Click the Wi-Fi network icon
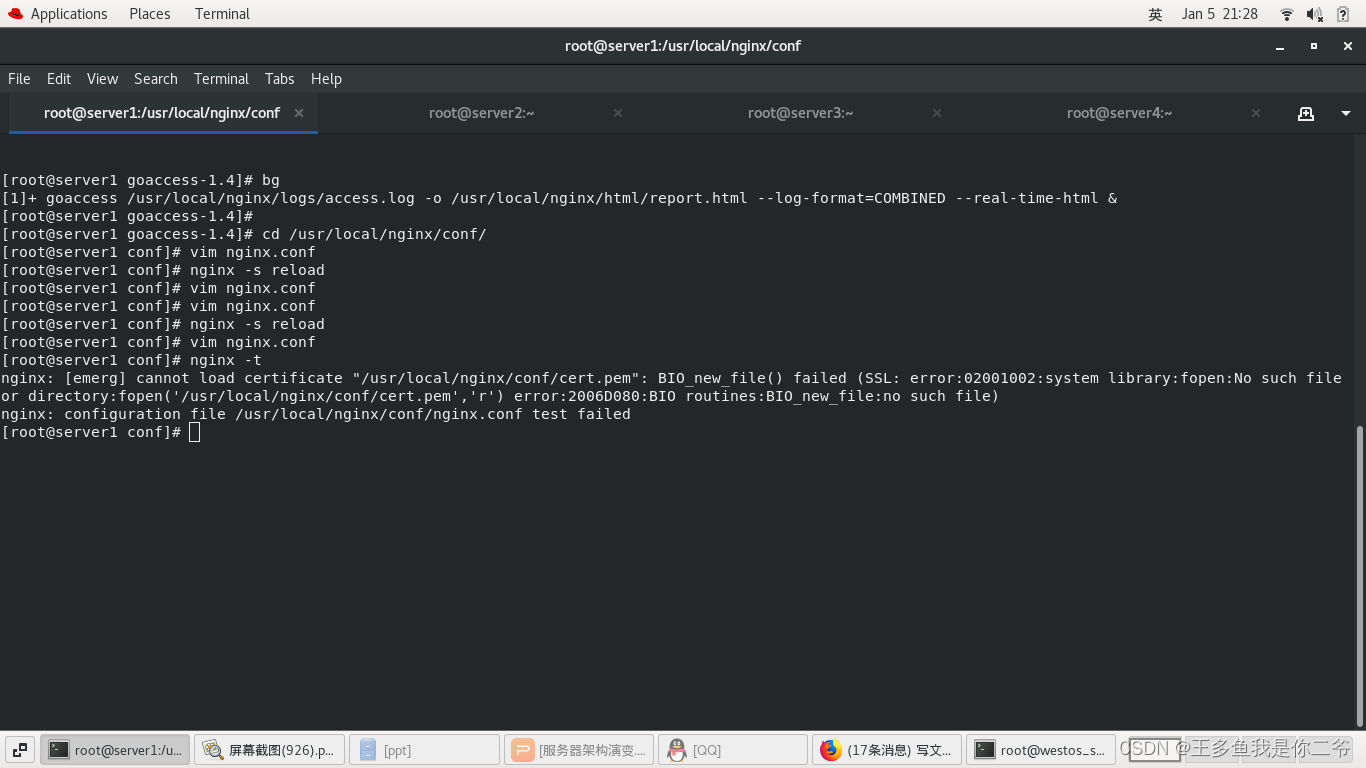 [x=1287, y=14]
